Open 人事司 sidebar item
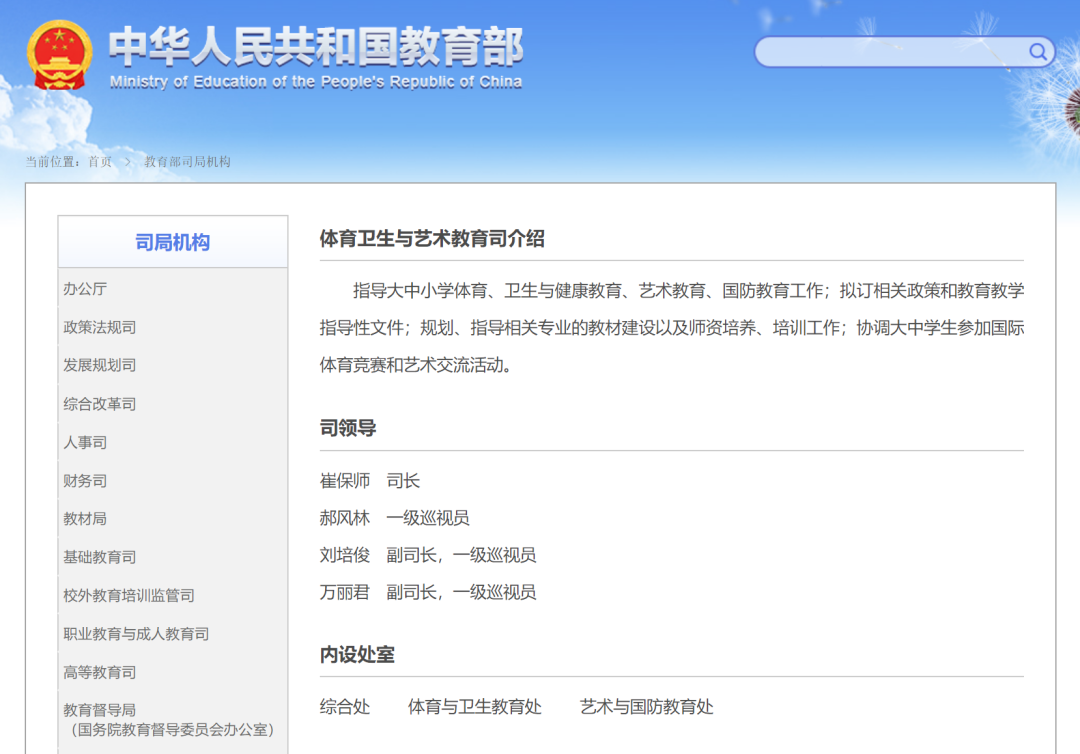Screen dimensions: 1080x754 point(85,442)
